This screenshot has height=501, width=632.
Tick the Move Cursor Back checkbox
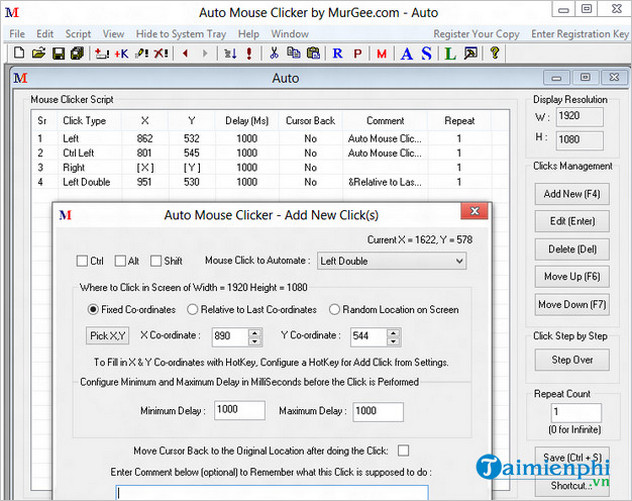(x=403, y=450)
